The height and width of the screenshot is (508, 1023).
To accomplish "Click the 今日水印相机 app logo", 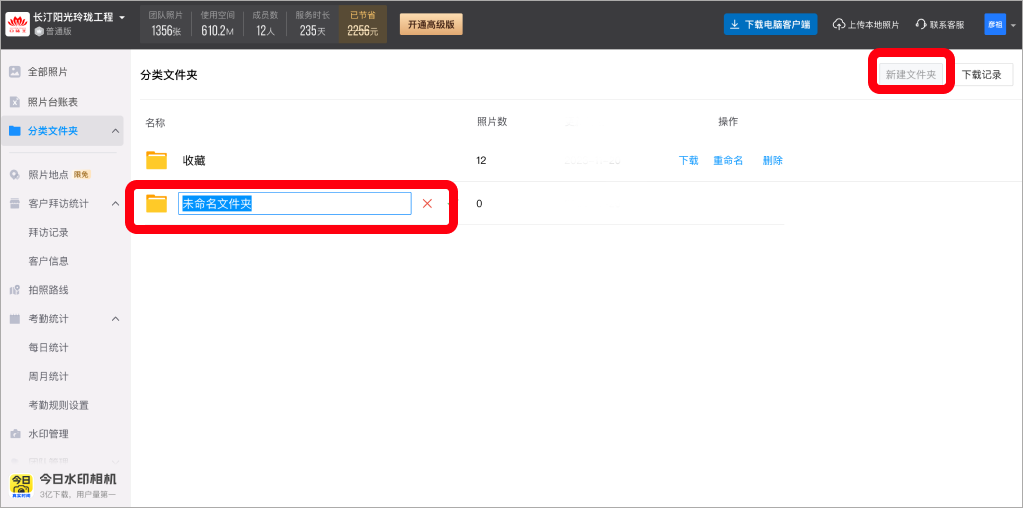I will 21,485.
